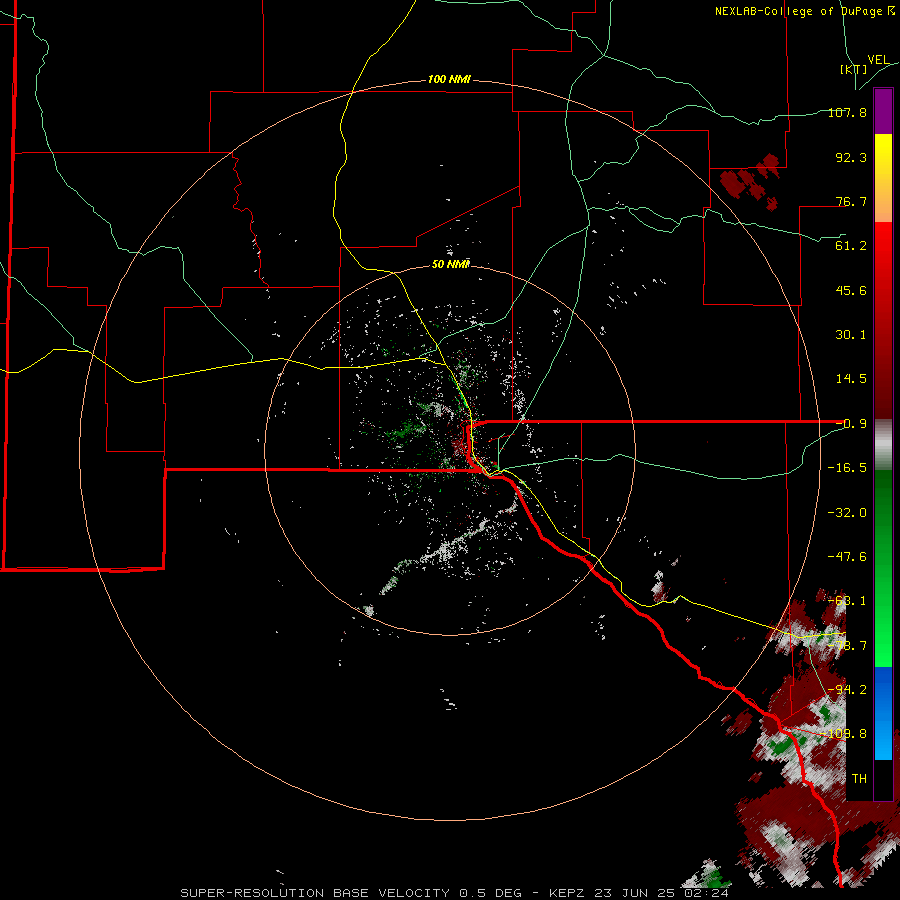The width and height of the screenshot is (900, 900).
Task: Click the NEXLAB-College of DuPage credit text
Action: click(805, 11)
